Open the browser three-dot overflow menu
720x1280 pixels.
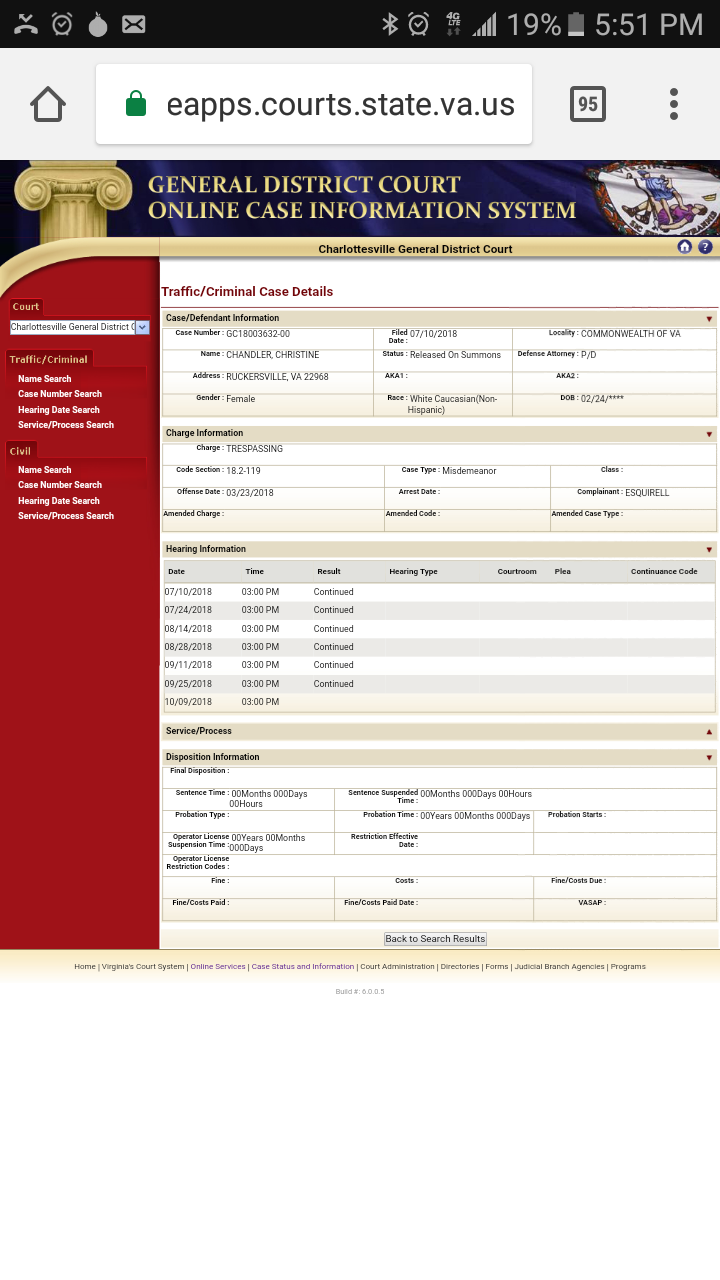click(674, 104)
